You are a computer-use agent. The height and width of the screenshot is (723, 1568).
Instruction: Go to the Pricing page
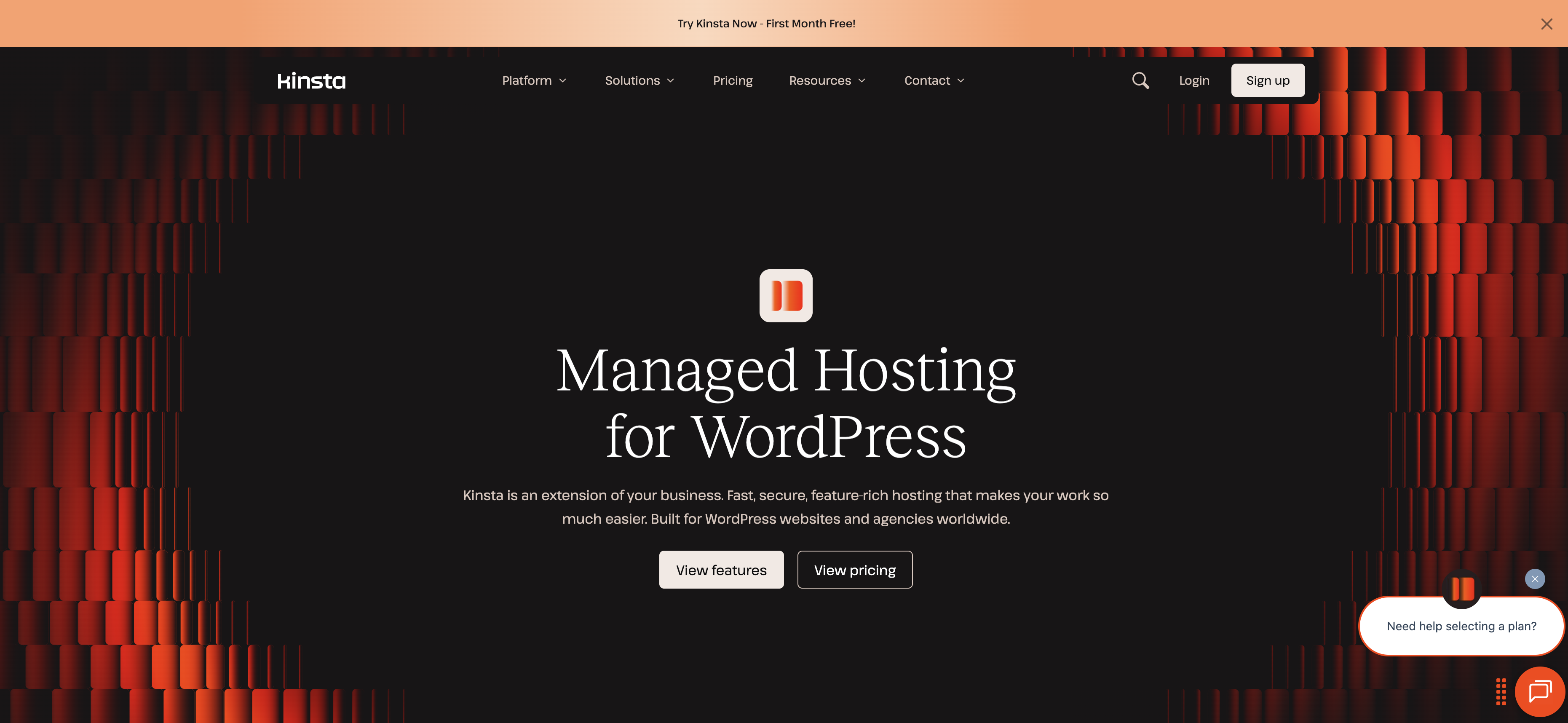(x=732, y=80)
